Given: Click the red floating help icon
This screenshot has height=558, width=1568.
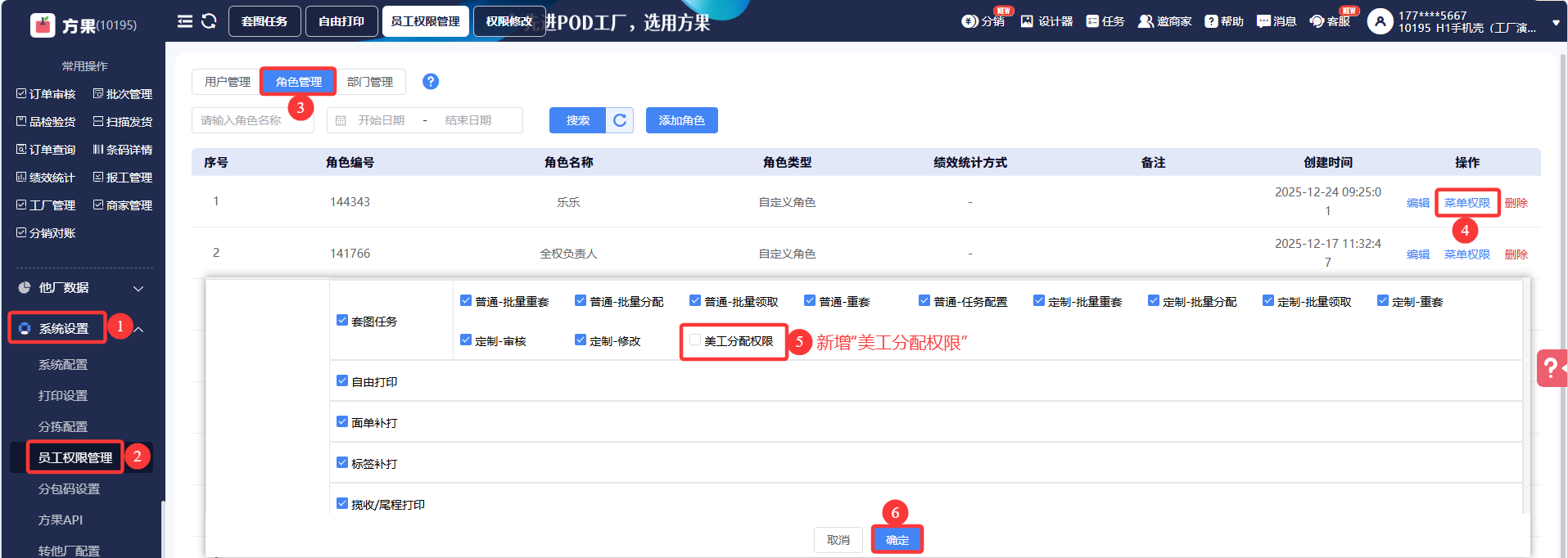Looking at the screenshot, I should (1552, 368).
